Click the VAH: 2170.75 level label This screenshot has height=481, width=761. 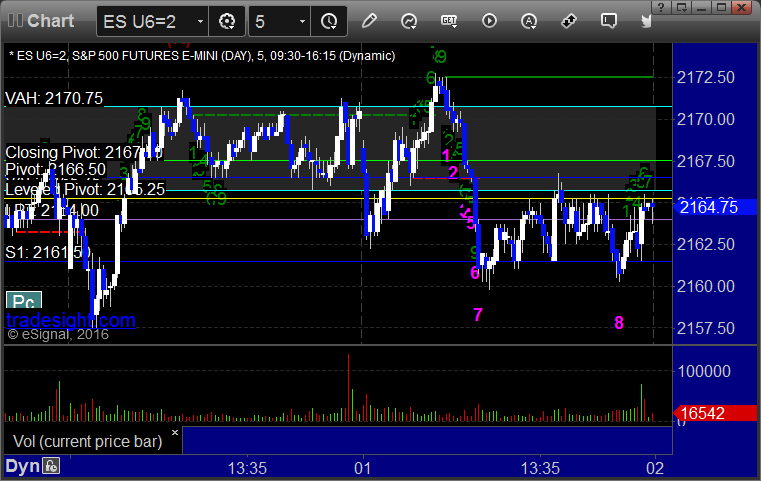(x=54, y=99)
